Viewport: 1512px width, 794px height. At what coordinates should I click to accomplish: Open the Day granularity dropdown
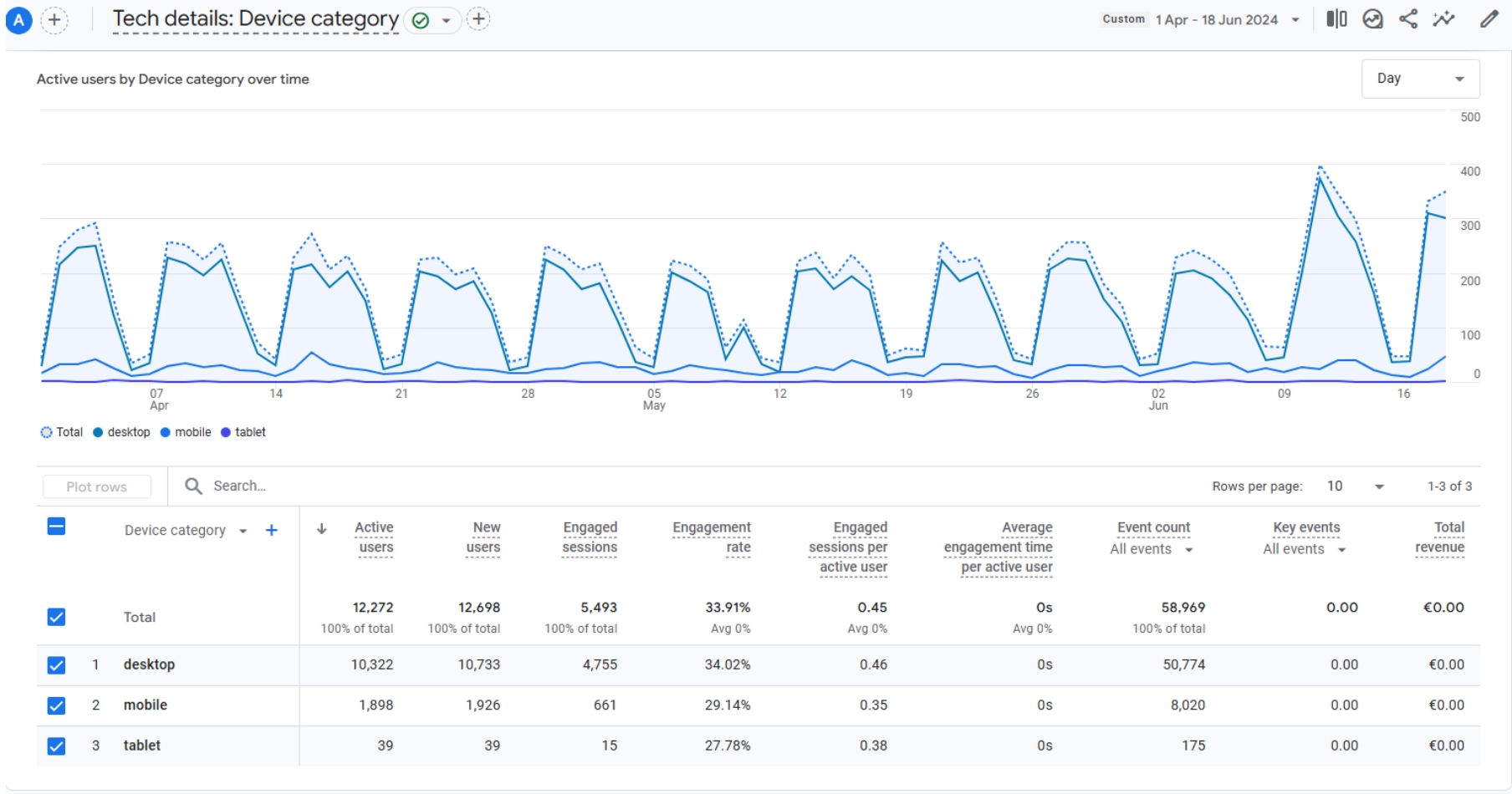(1420, 79)
